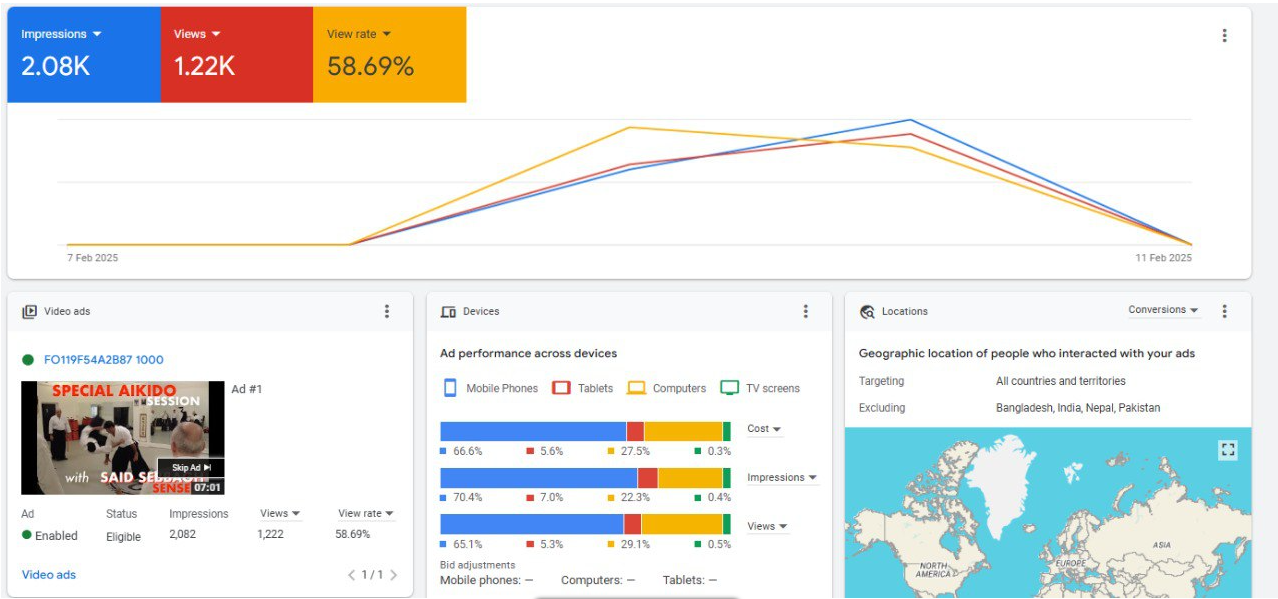Click the map fullscreen icon
1278x599 pixels.
1228,450
